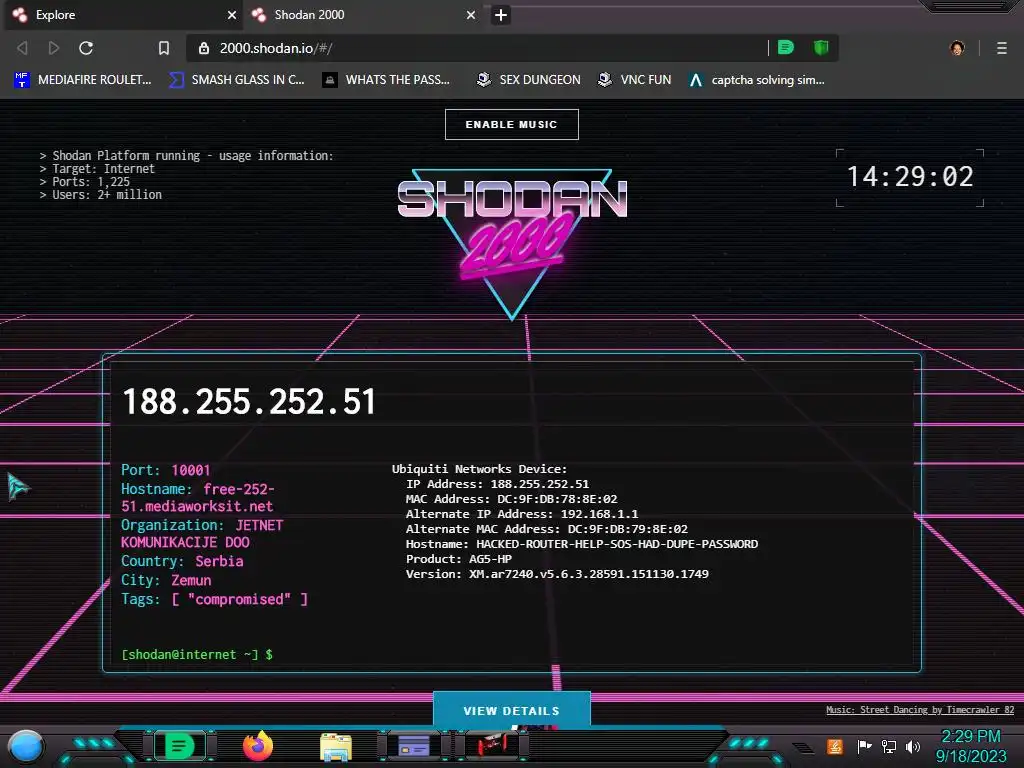Click the IP address heading 188.255.252.51
Image resolution: width=1024 pixels, height=768 pixels.
[x=249, y=402]
